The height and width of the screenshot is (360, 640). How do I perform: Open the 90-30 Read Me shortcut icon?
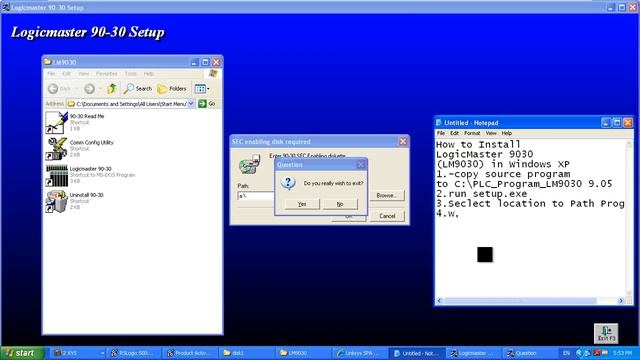(56, 122)
